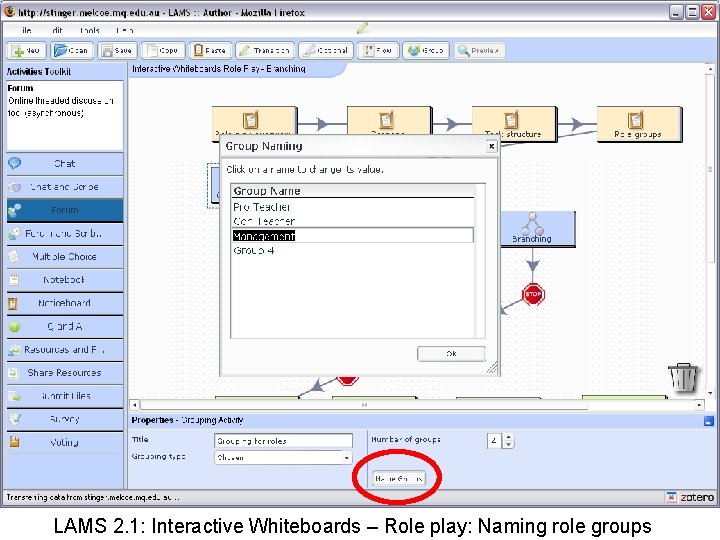Click the Group toolbar button
Image resolution: width=720 pixels, height=540 pixels.
pos(426,51)
